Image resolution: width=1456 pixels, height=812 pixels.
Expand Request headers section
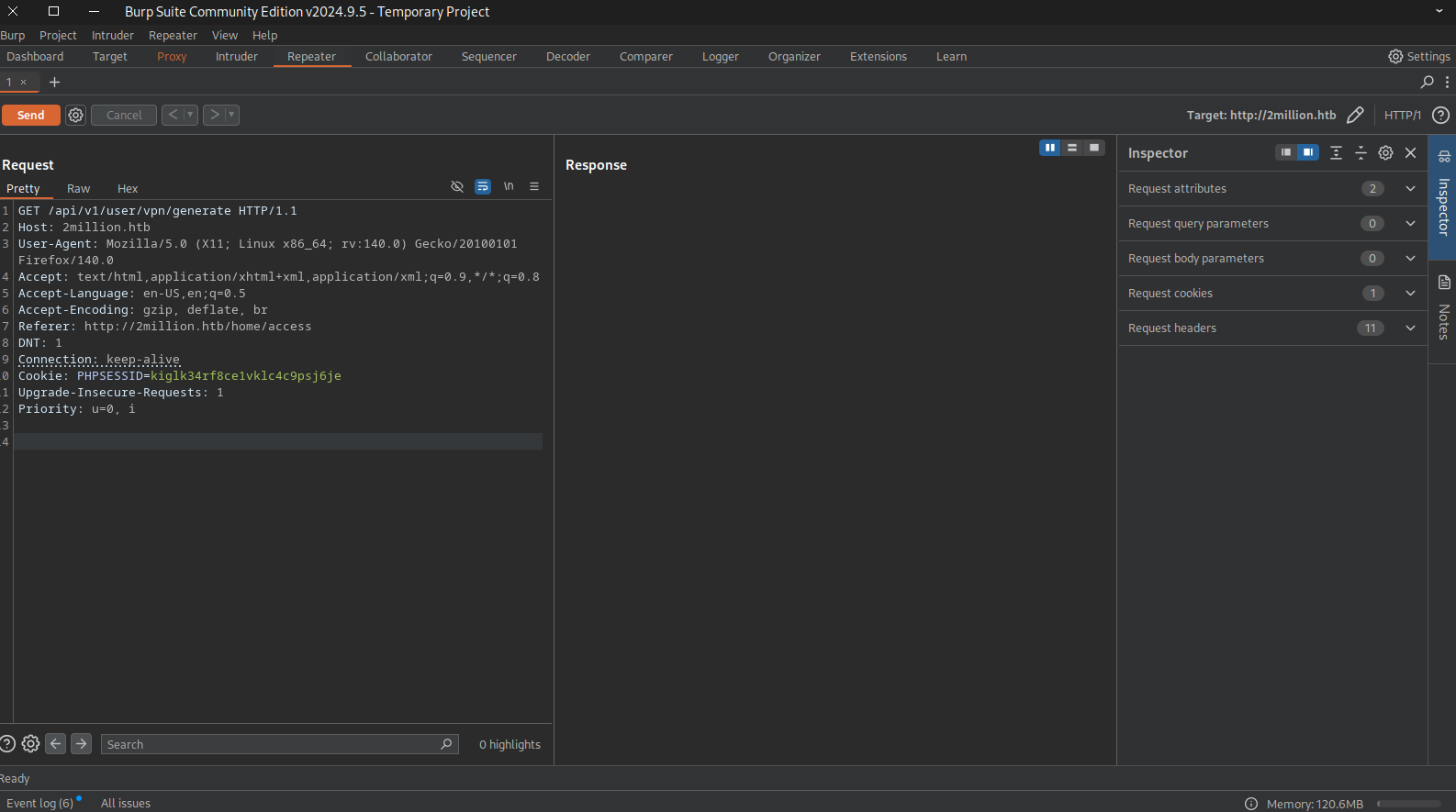(x=1410, y=328)
